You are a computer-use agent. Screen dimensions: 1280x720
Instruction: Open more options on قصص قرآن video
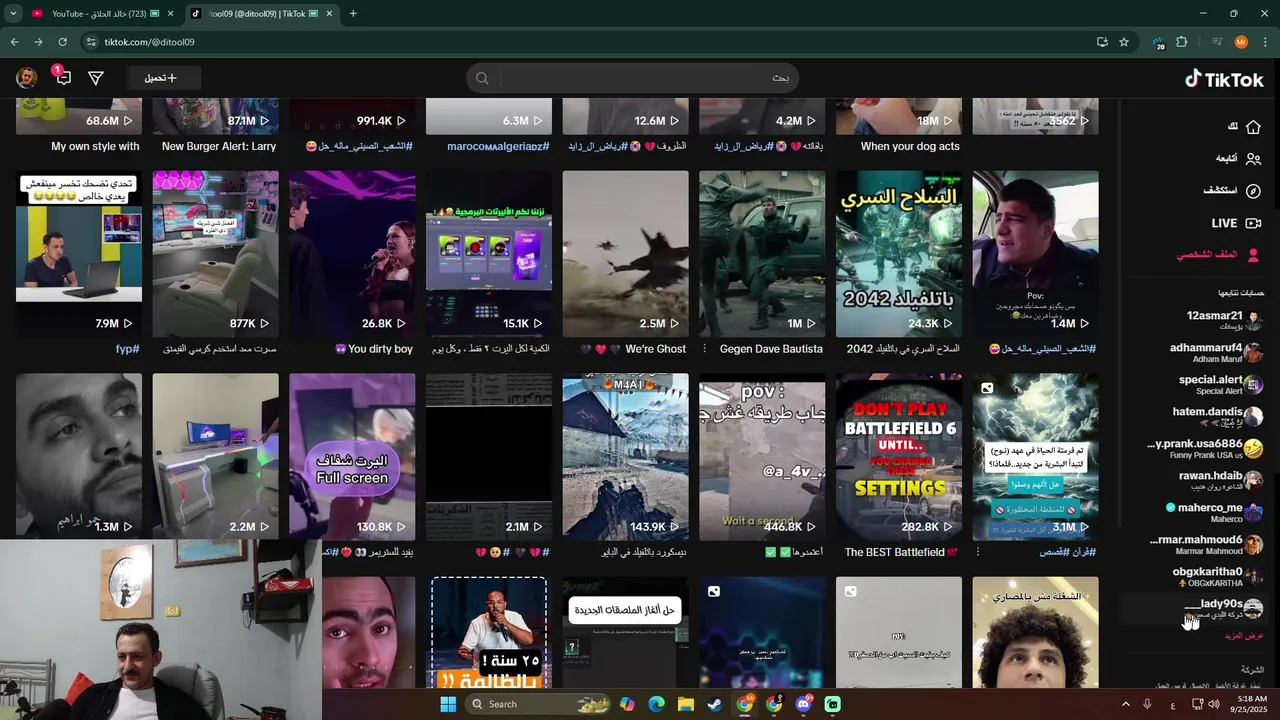pyautogui.click(x=978, y=552)
